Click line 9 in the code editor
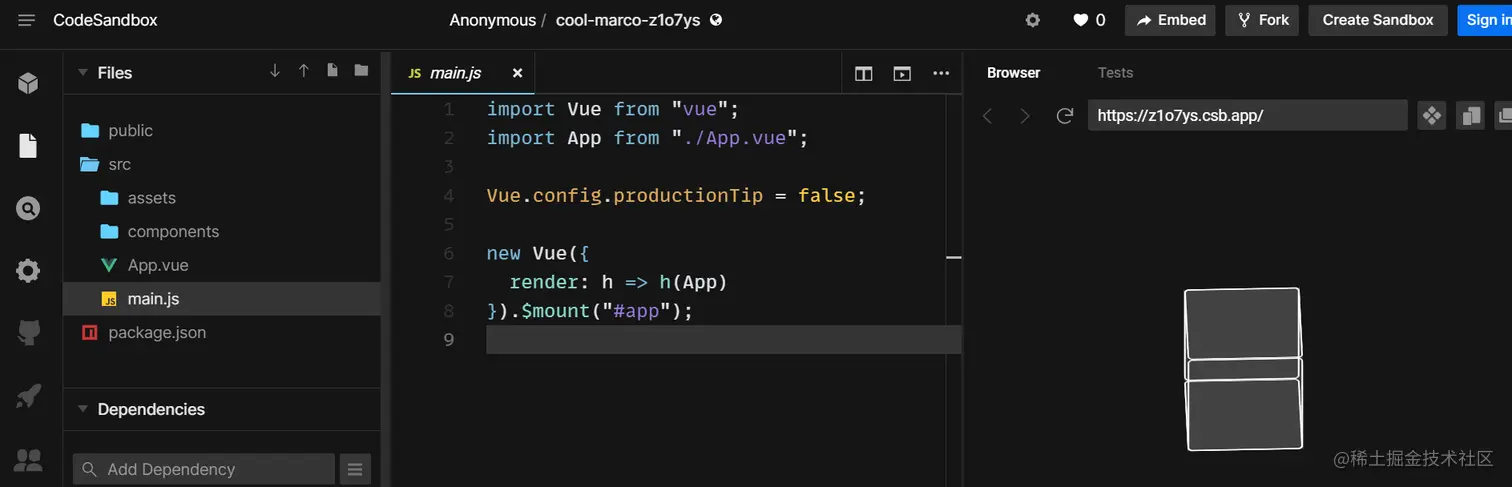This screenshot has width=1512, height=487. (x=723, y=340)
